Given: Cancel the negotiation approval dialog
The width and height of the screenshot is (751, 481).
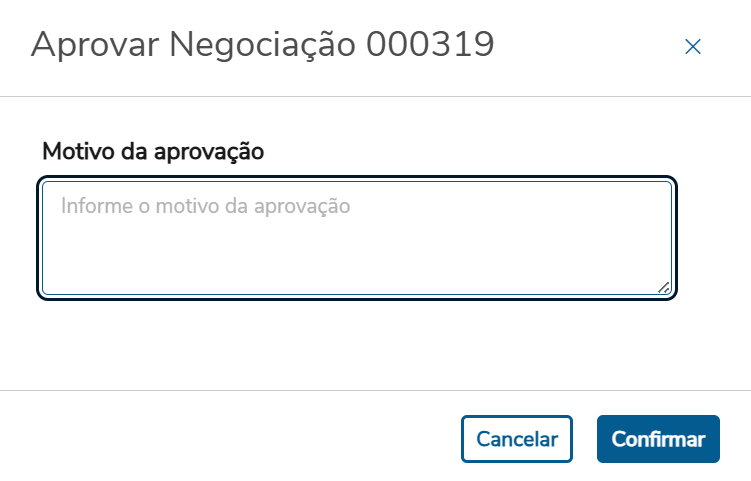Looking at the screenshot, I should tap(517, 439).
